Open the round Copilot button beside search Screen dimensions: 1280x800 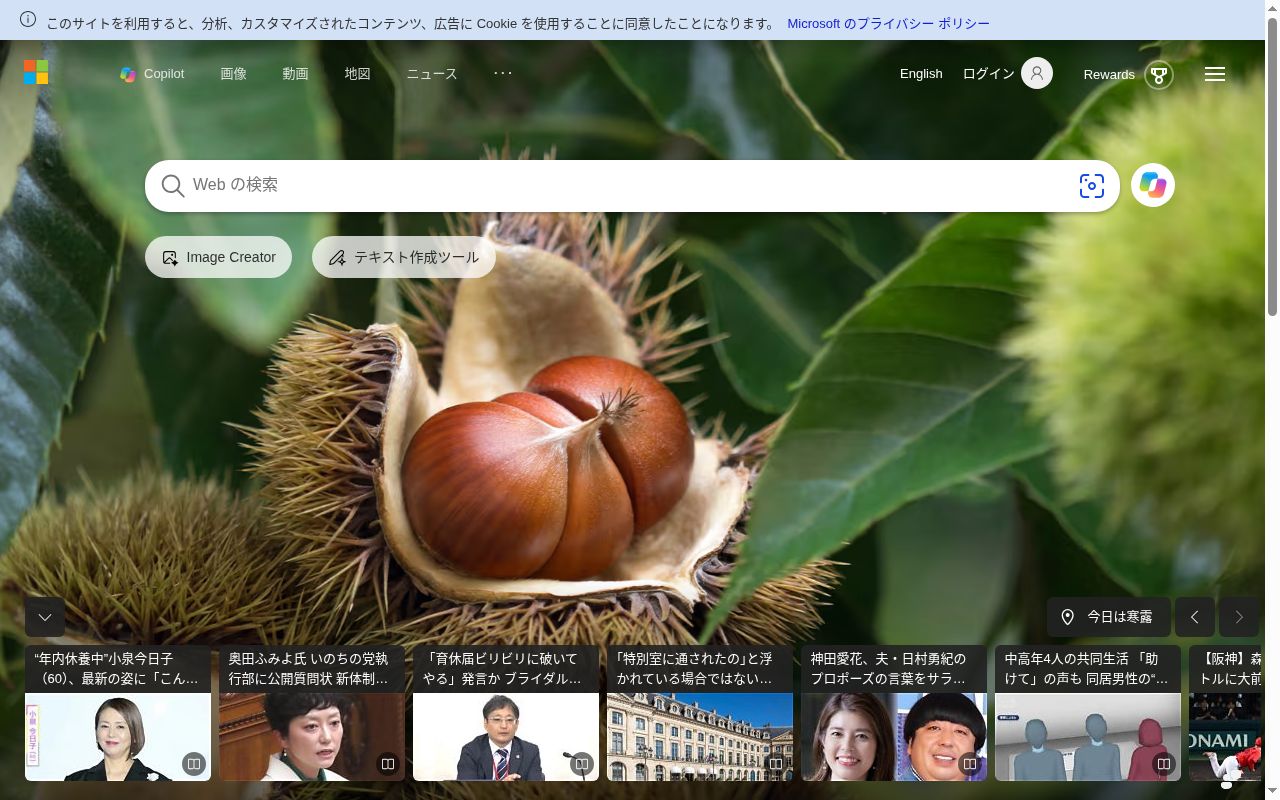[x=1153, y=185]
